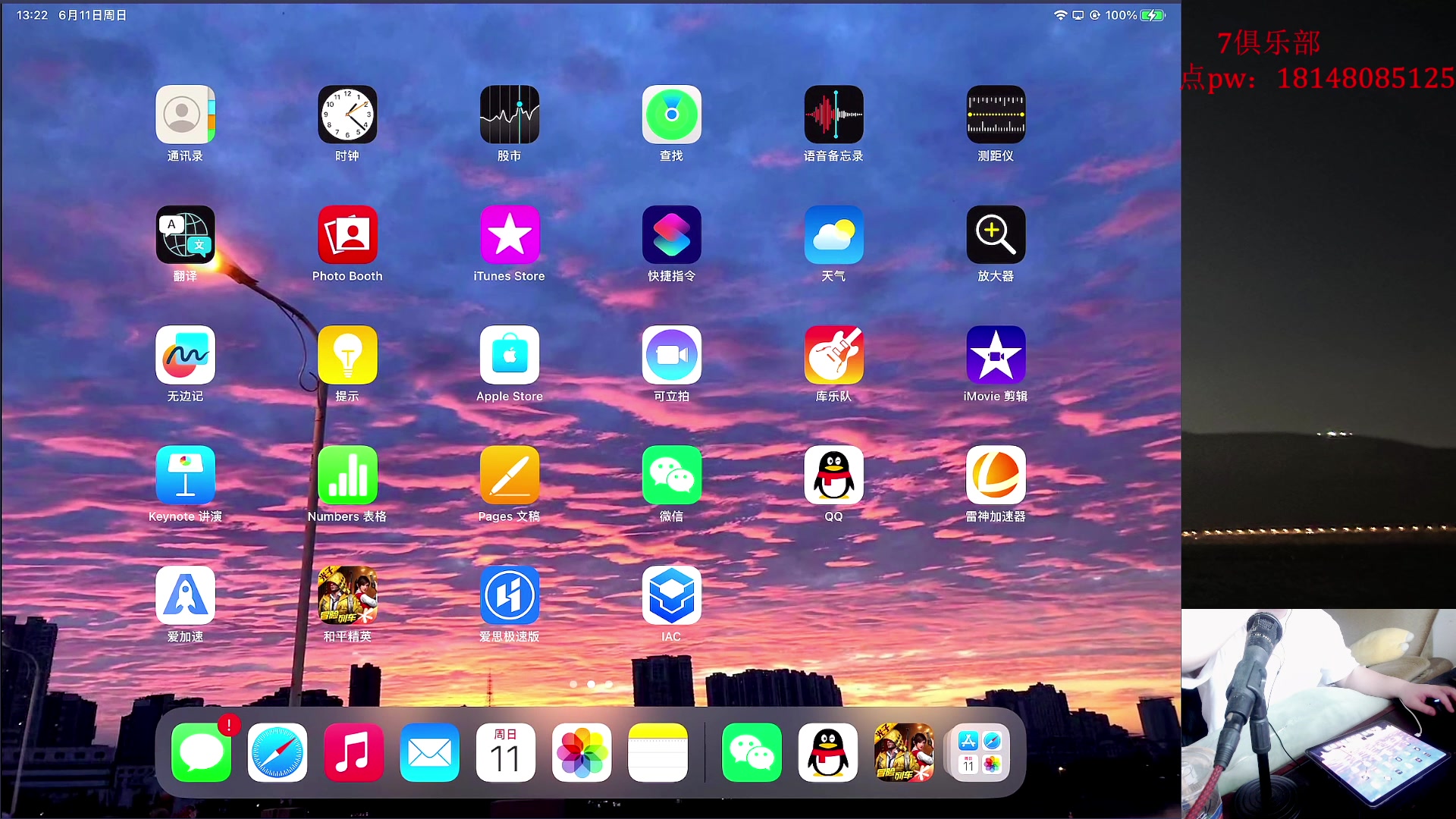Launch Voice Memos (语音备忘录)
Image resolution: width=1456 pixels, height=819 pixels.
tap(833, 115)
